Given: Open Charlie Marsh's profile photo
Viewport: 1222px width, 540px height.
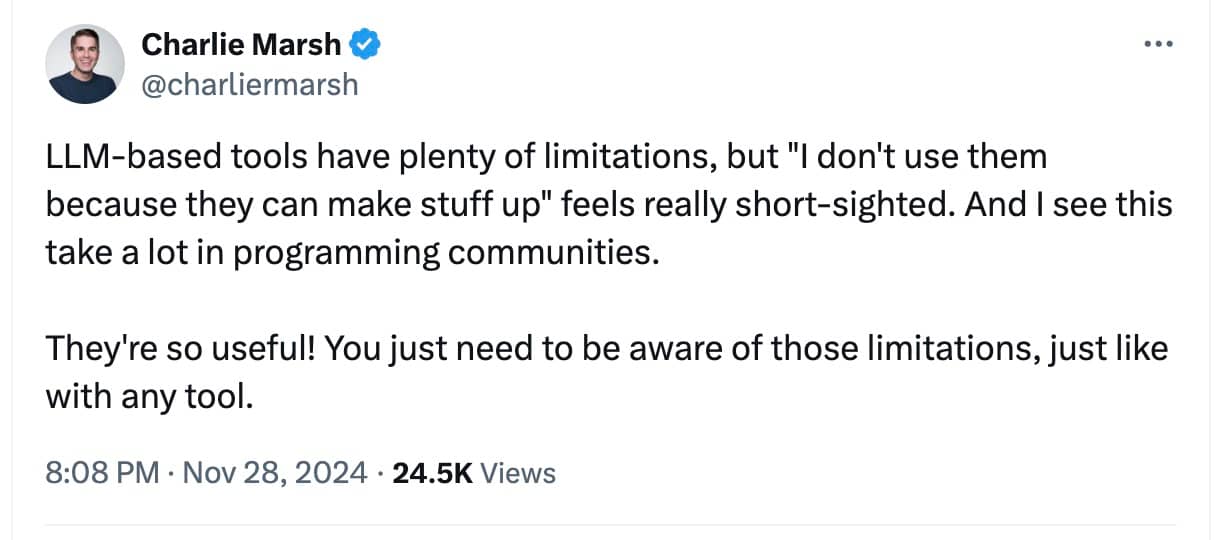Looking at the screenshot, I should click(x=85, y=64).
